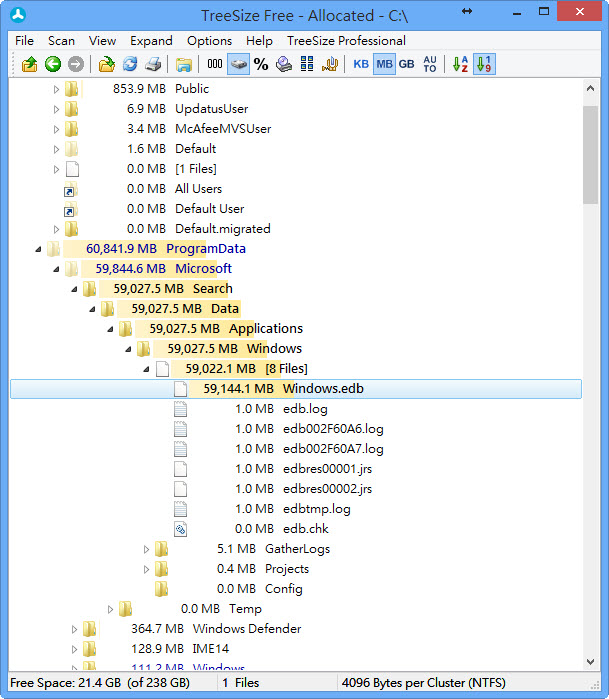The height and width of the screenshot is (699, 609).
Task: Go up one folder level icon
Action: (29, 64)
